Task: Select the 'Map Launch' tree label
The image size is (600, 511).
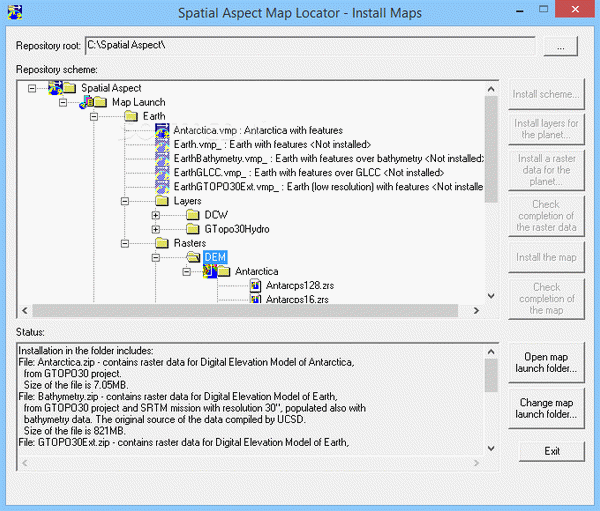Action: [139, 102]
